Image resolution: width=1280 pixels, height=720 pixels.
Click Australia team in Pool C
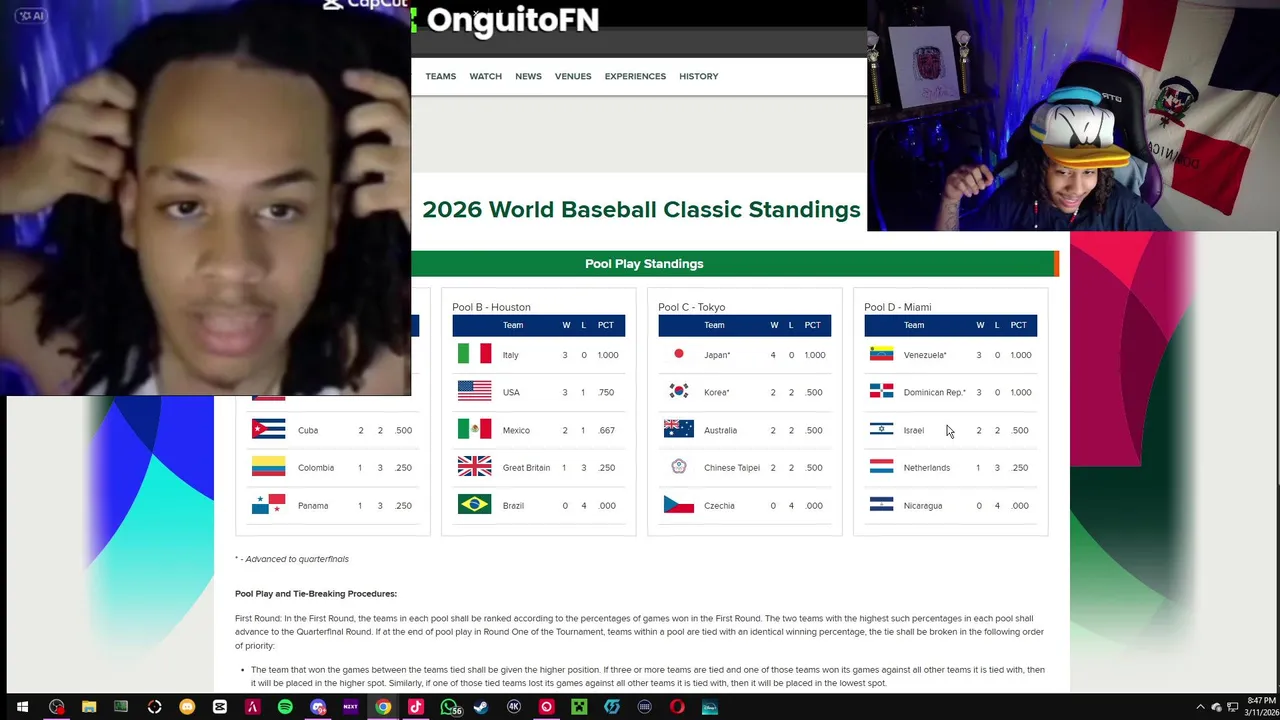(720, 430)
